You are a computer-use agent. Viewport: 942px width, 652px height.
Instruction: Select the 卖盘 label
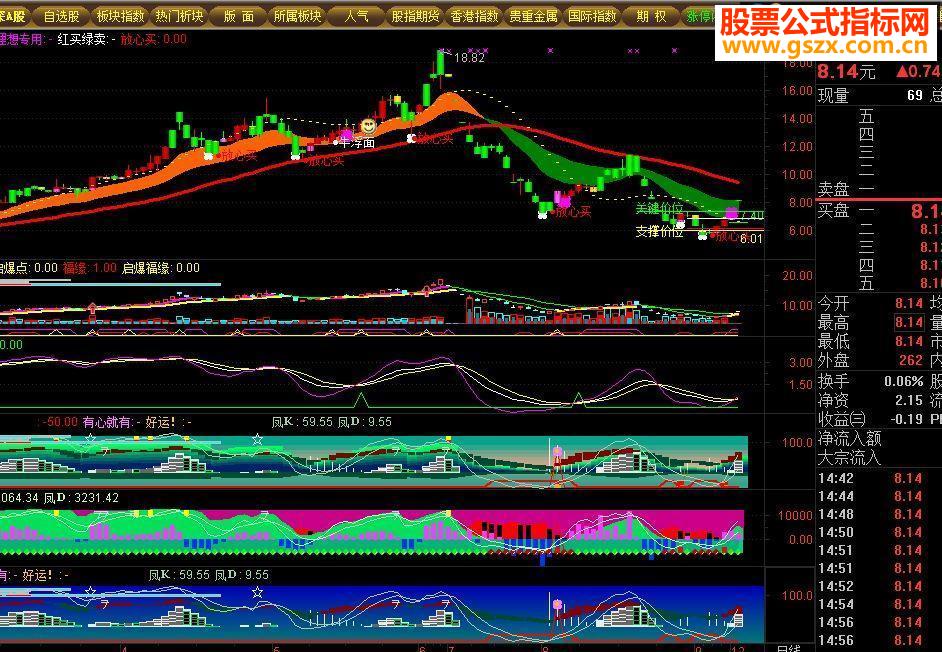coord(834,189)
